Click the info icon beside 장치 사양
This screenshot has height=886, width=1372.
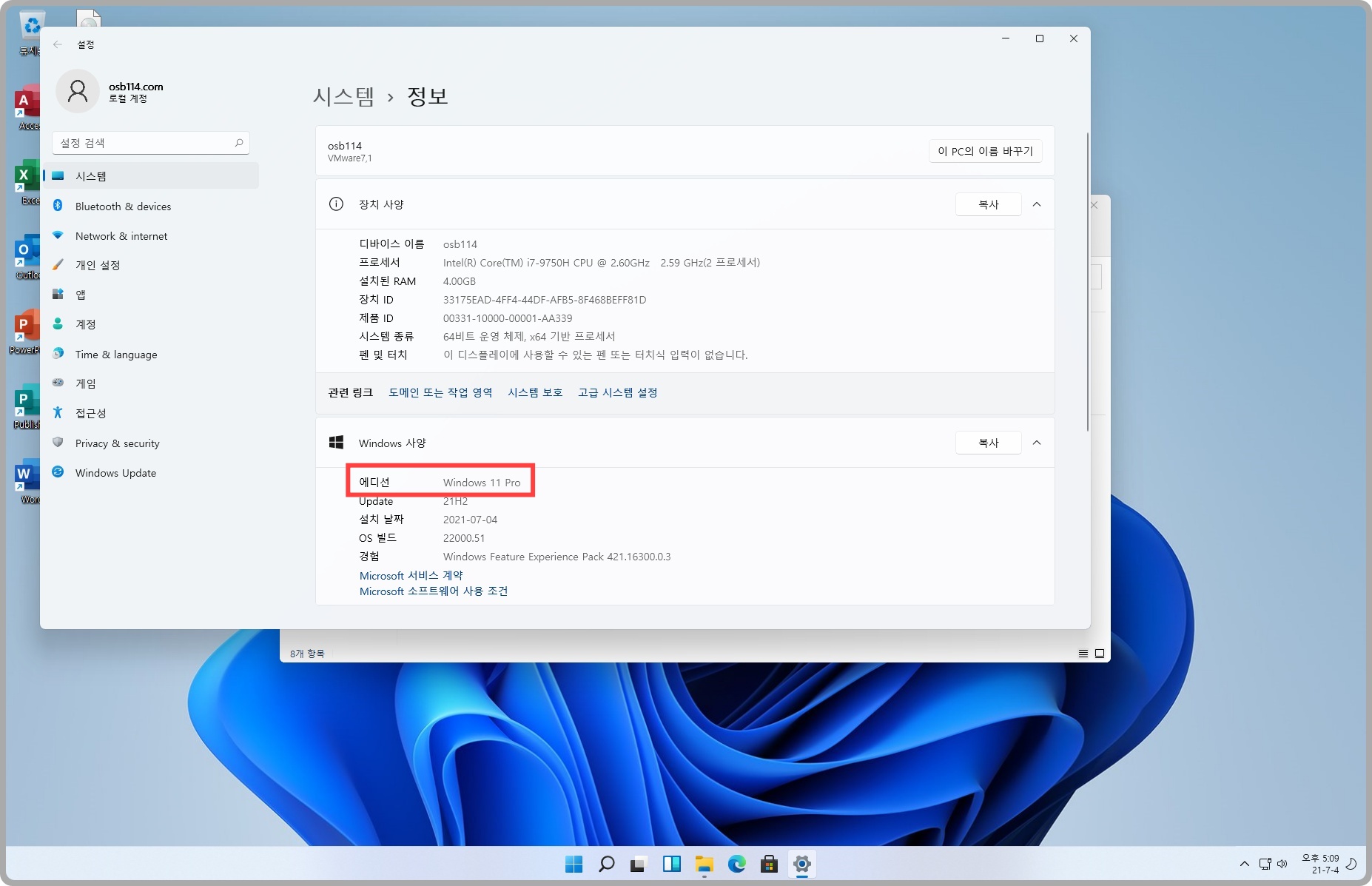tap(336, 204)
